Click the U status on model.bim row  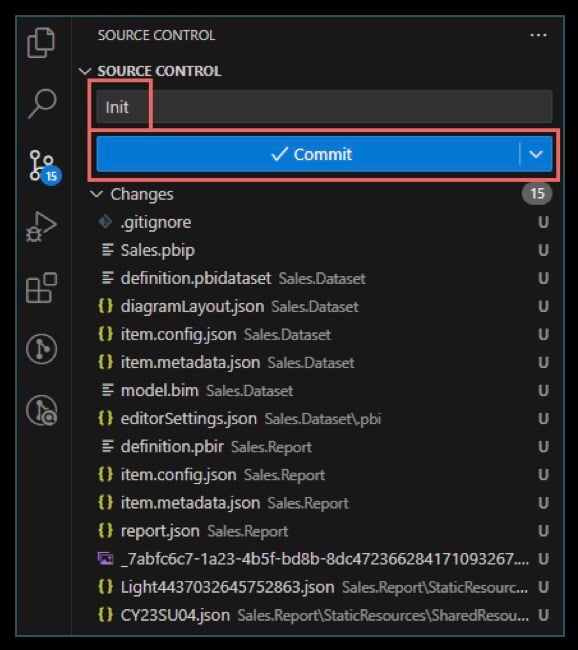pos(543,390)
